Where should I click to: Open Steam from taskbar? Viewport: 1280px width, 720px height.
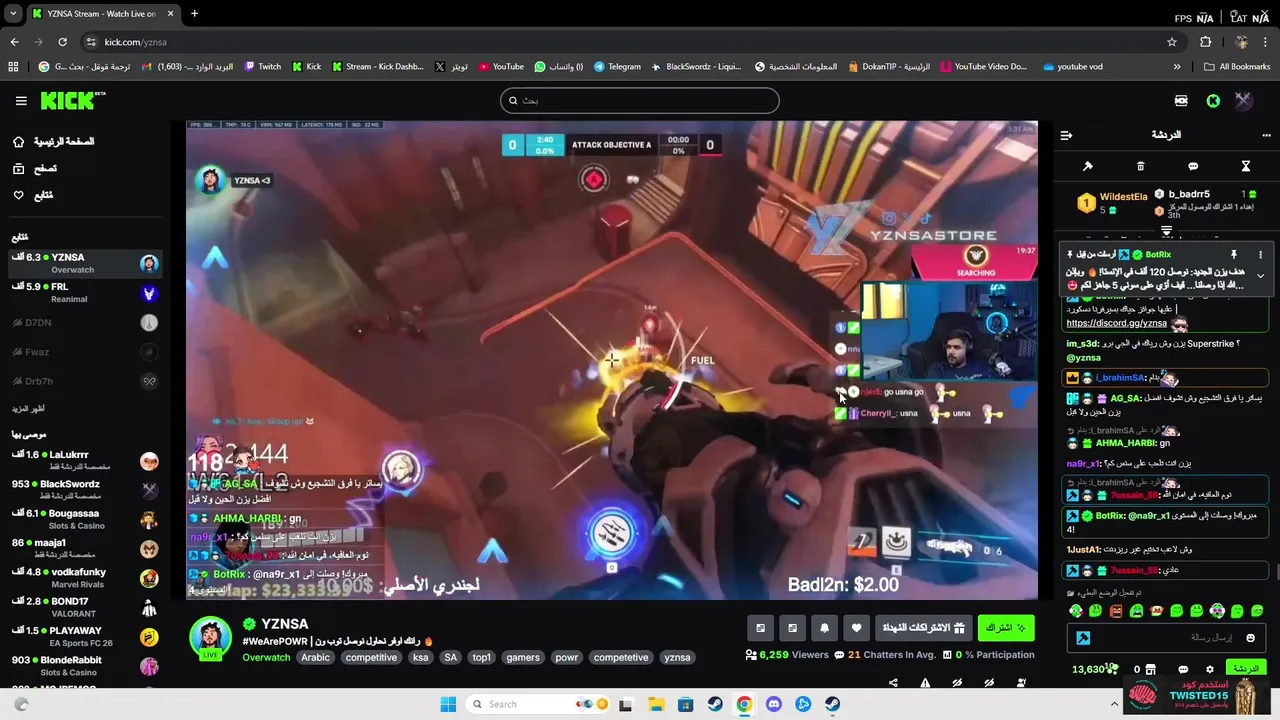(715, 704)
